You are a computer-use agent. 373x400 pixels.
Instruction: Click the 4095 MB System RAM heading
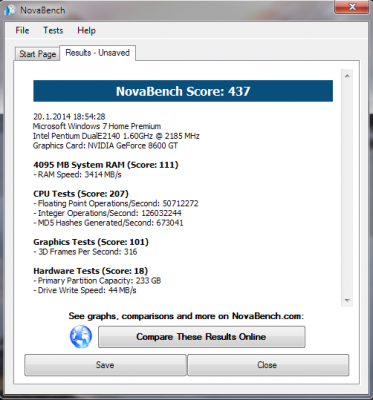click(106, 165)
